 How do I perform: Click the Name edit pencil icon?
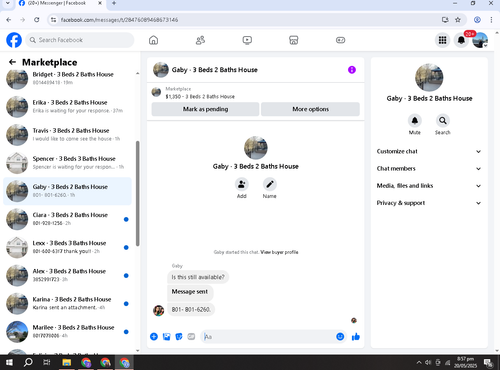click(x=270, y=184)
